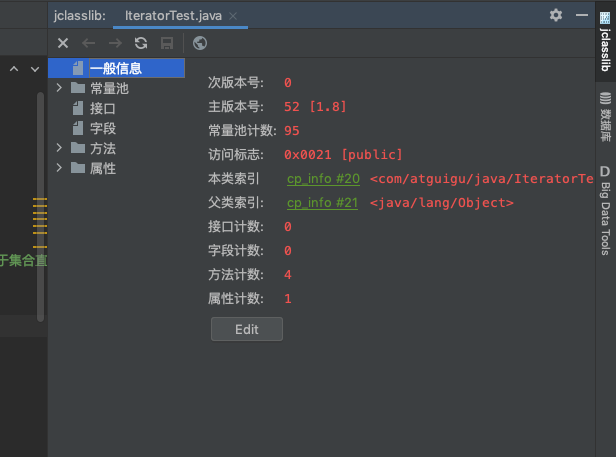Reload the class file with refresh icon
This screenshot has height=457, width=616.
pyautogui.click(x=141, y=43)
